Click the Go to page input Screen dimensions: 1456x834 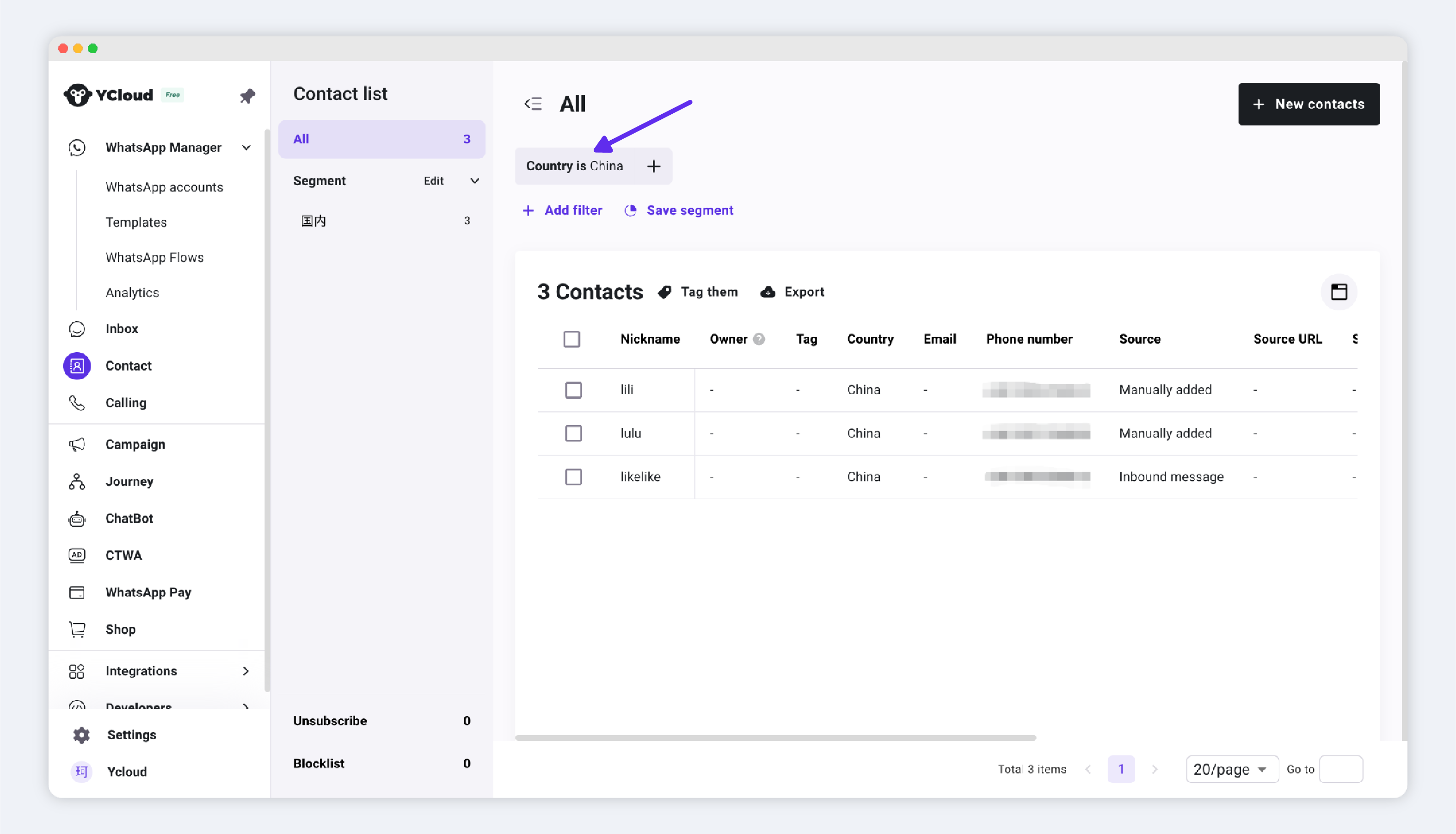click(x=1340, y=769)
